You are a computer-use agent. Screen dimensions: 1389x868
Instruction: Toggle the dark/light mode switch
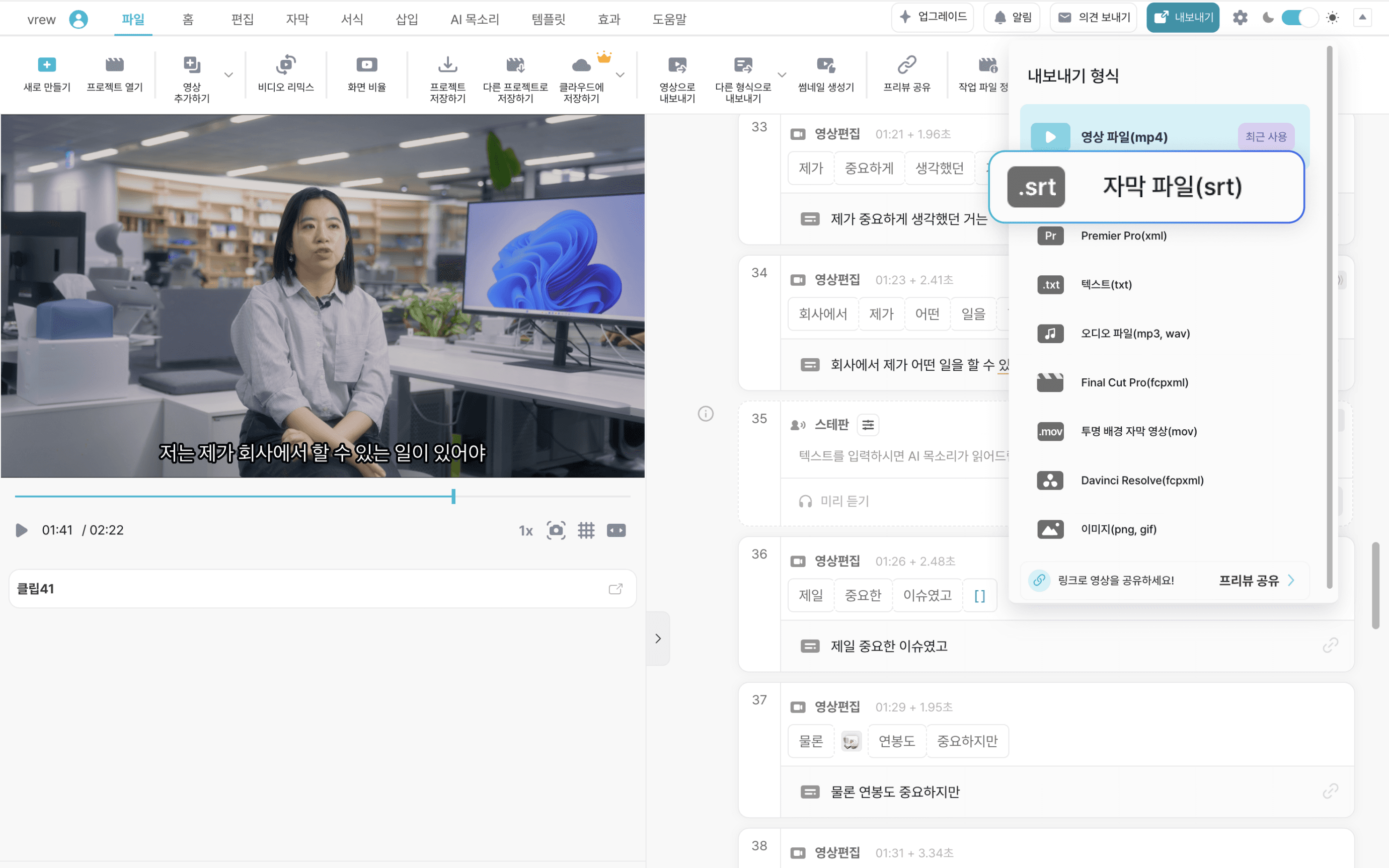click(x=1299, y=18)
